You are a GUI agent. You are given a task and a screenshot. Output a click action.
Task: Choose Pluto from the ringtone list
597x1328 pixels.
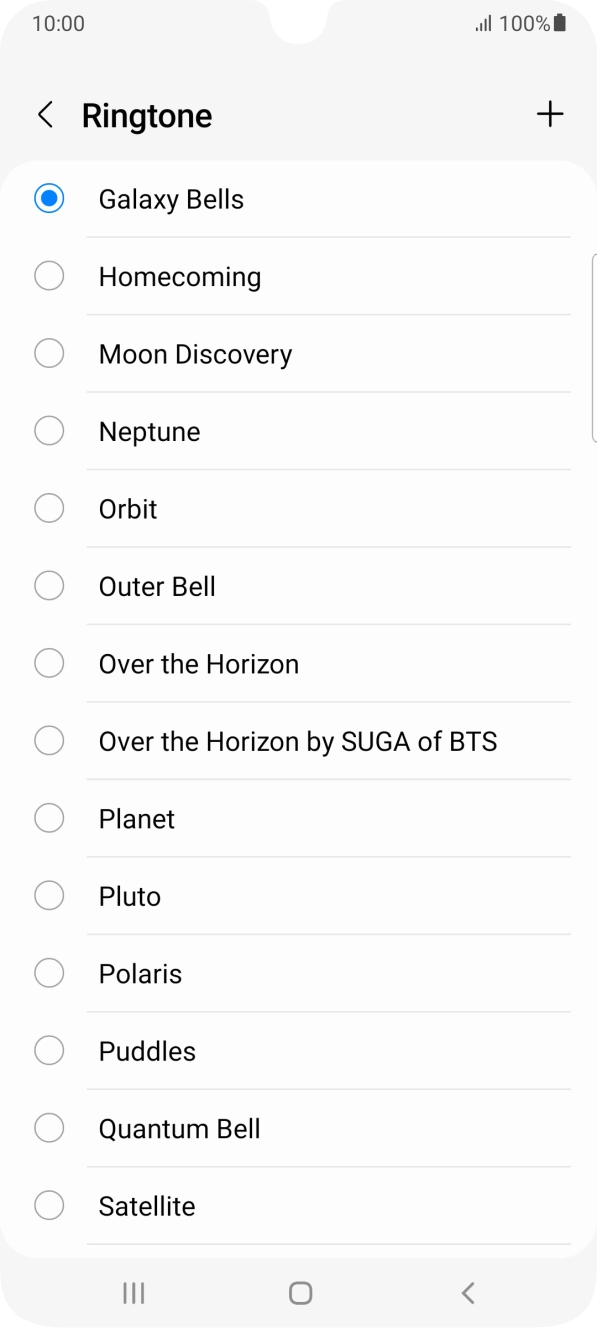point(129,896)
